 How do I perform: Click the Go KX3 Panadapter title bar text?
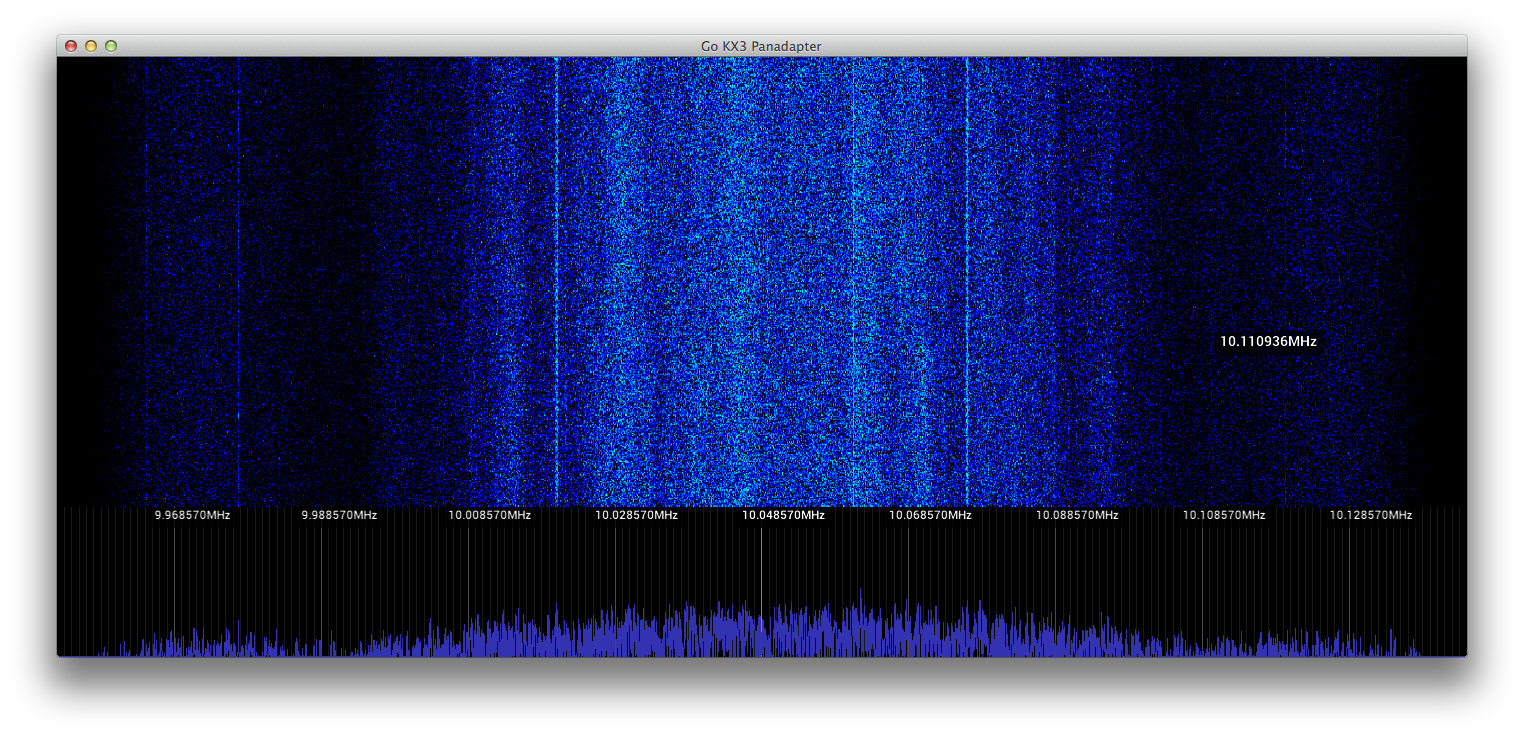coord(761,46)
